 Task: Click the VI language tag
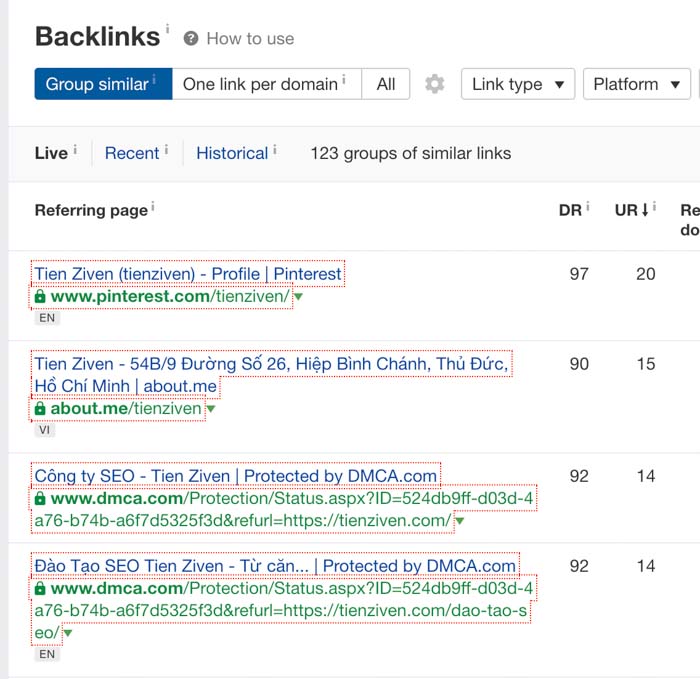click(45, 430)
